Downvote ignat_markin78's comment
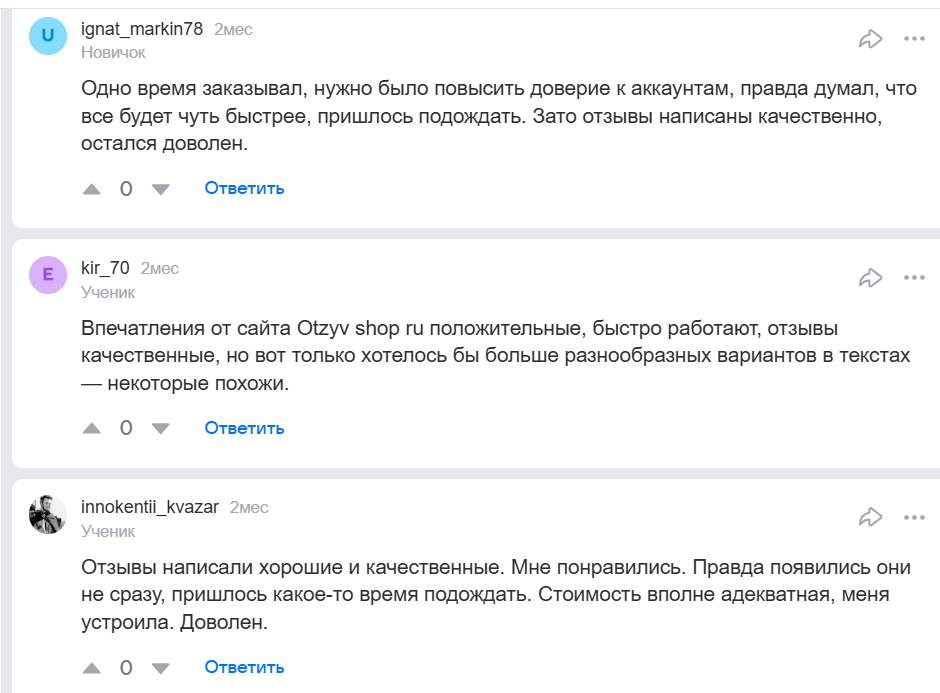The image size is (940, 693). (160, 188)
